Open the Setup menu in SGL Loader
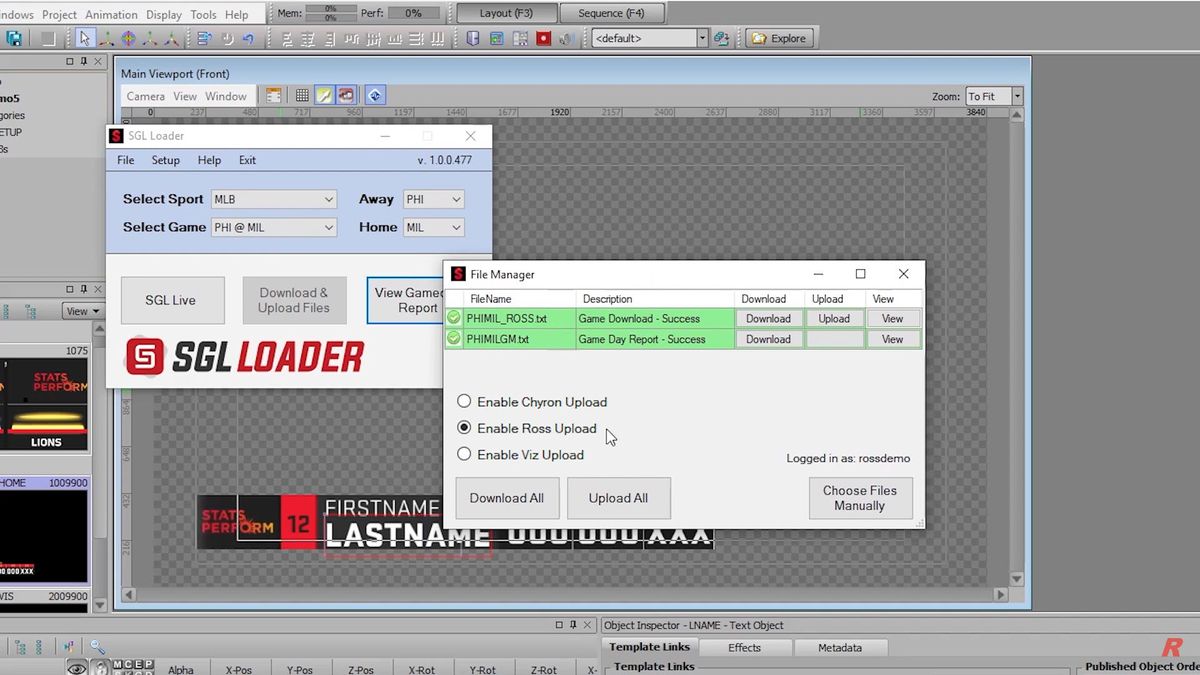 [x=165, y=160]
